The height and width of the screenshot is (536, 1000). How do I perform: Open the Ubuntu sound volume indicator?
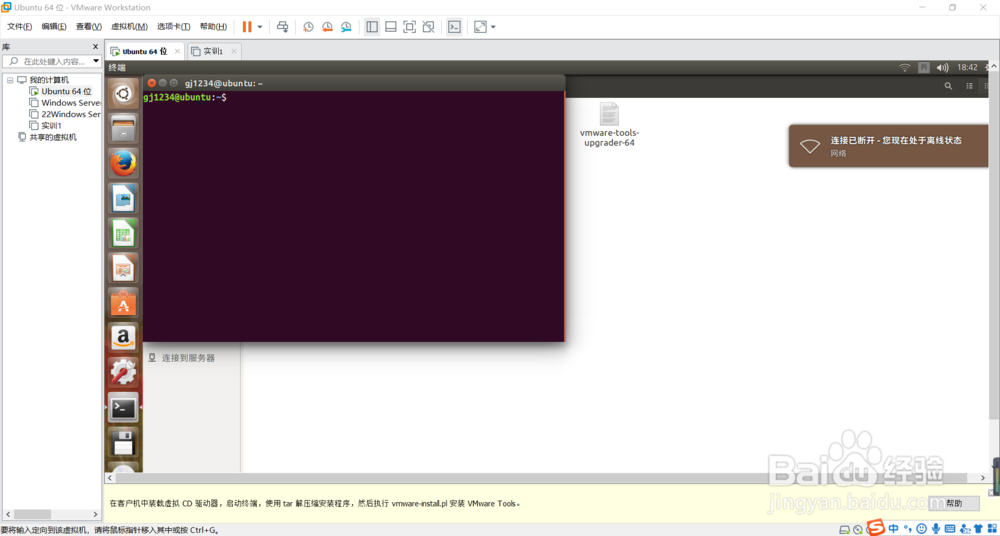click(943, 67)
